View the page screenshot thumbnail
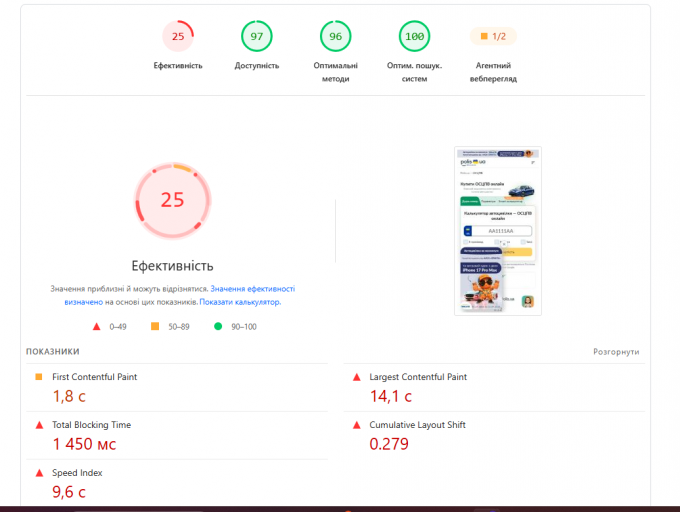680x512 pixels. (498, 231)
